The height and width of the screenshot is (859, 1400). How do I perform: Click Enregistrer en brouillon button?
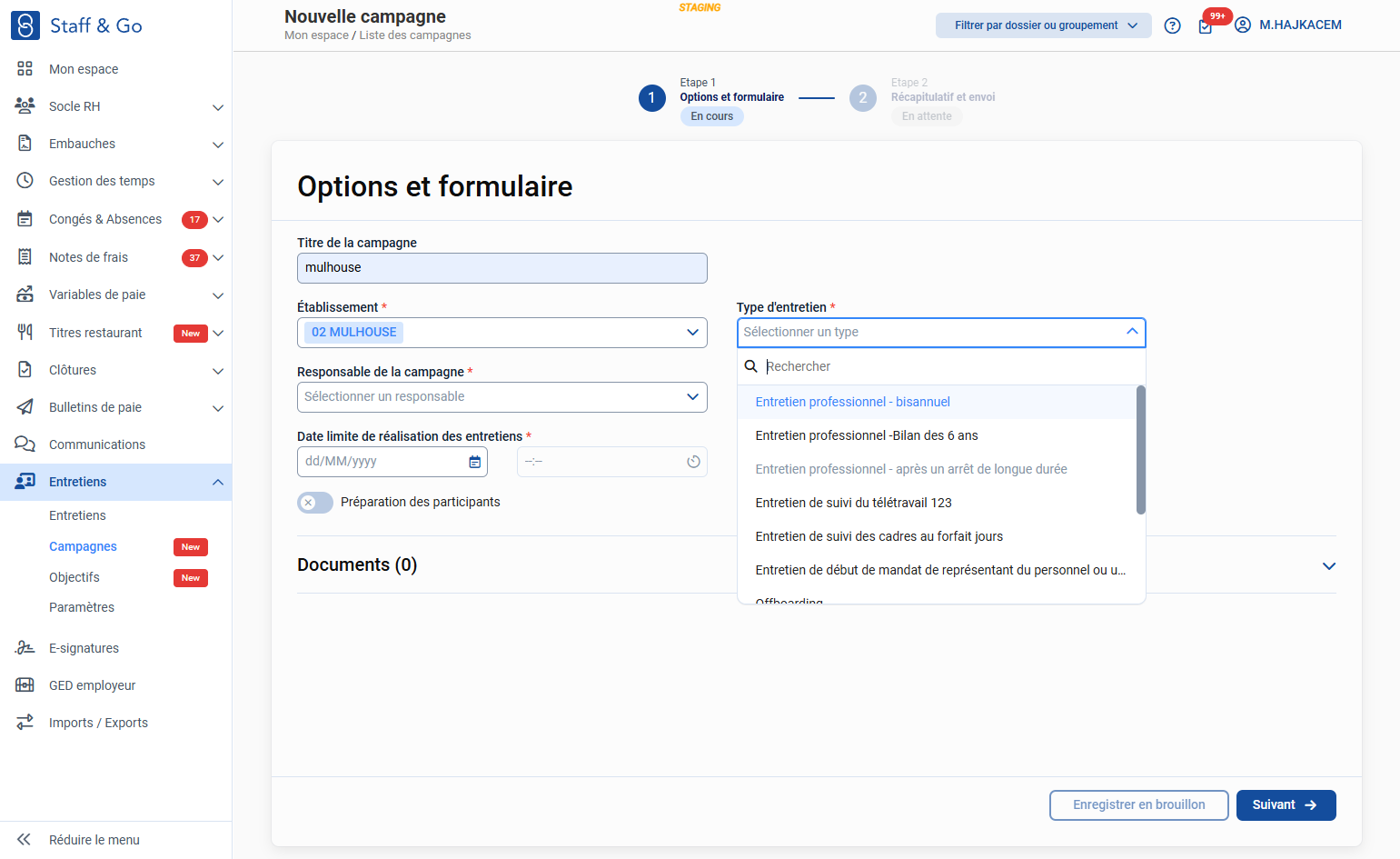(1139, 805)
